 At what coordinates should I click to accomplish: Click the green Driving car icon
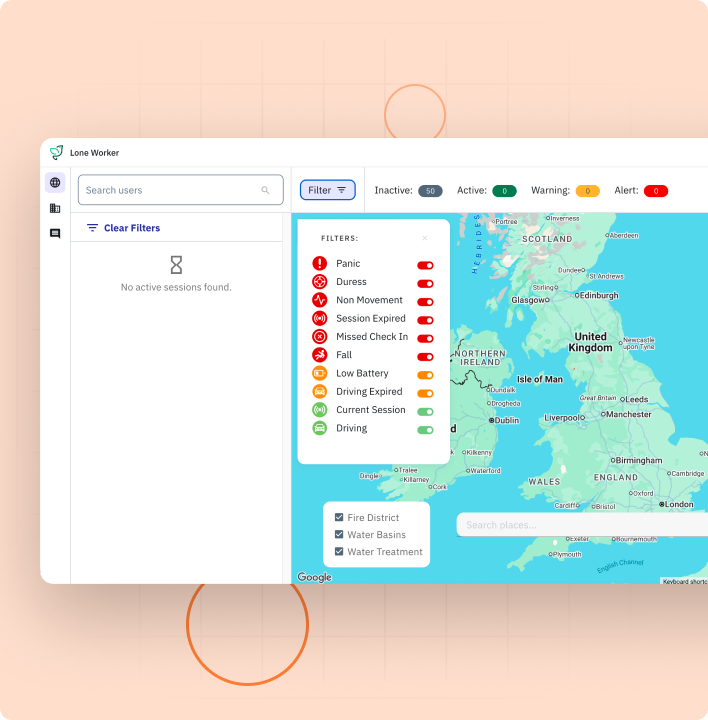[320, 428]
